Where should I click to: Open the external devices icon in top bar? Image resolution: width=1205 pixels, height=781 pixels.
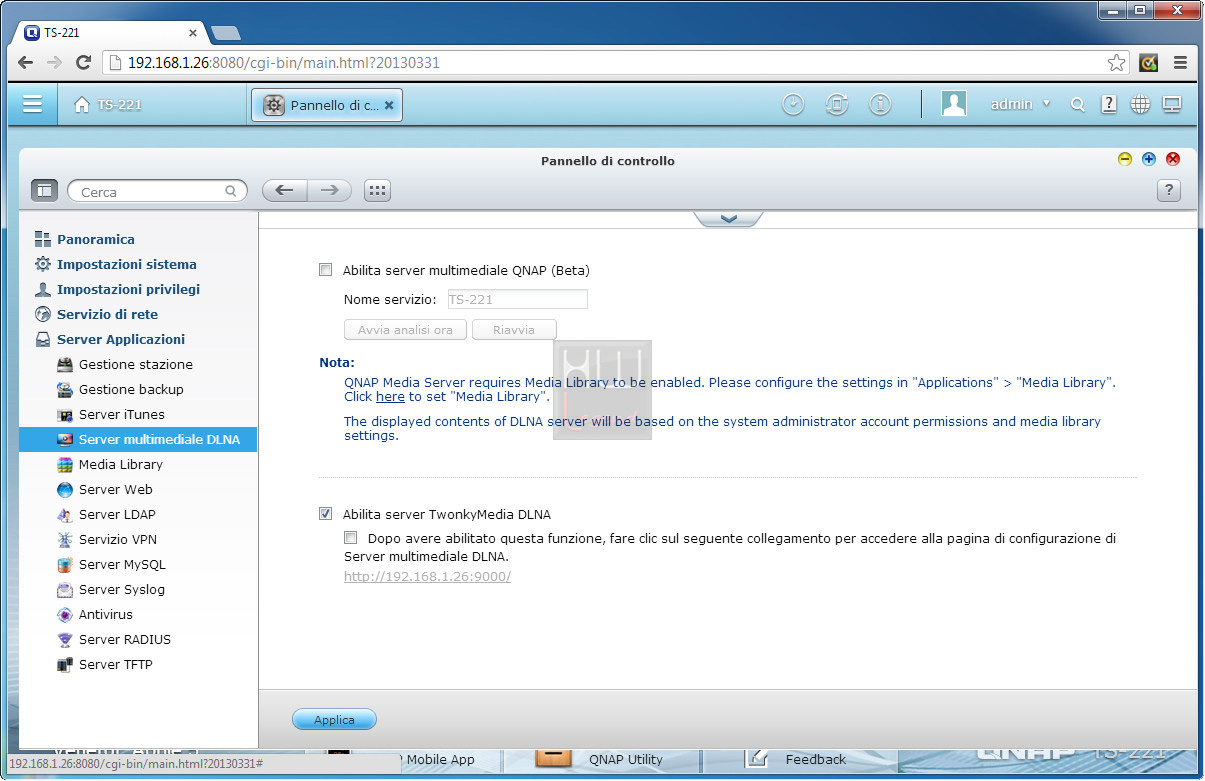coord(837,104)
